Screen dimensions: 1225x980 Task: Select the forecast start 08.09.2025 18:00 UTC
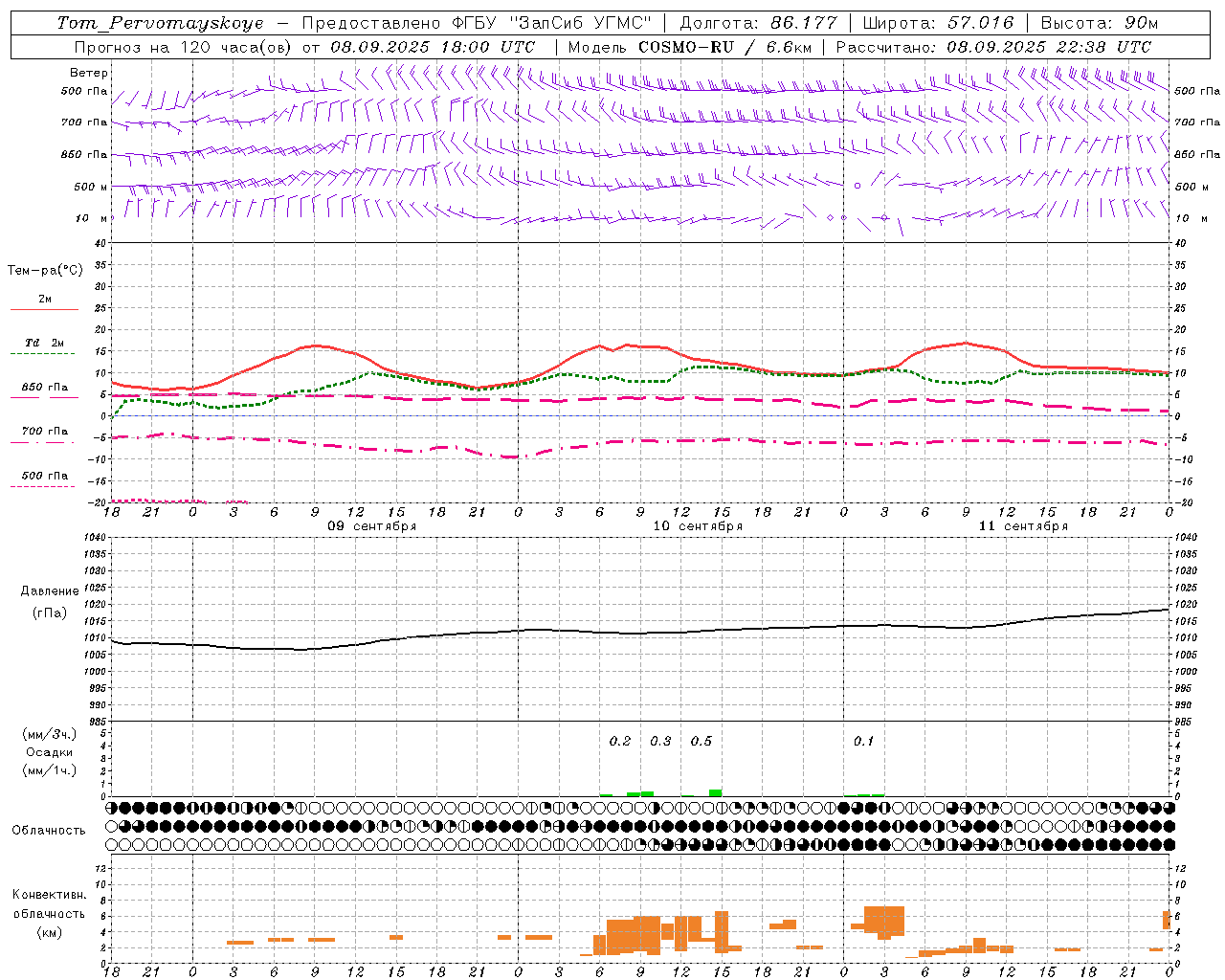pyautogui.click(x=433, y=47)
